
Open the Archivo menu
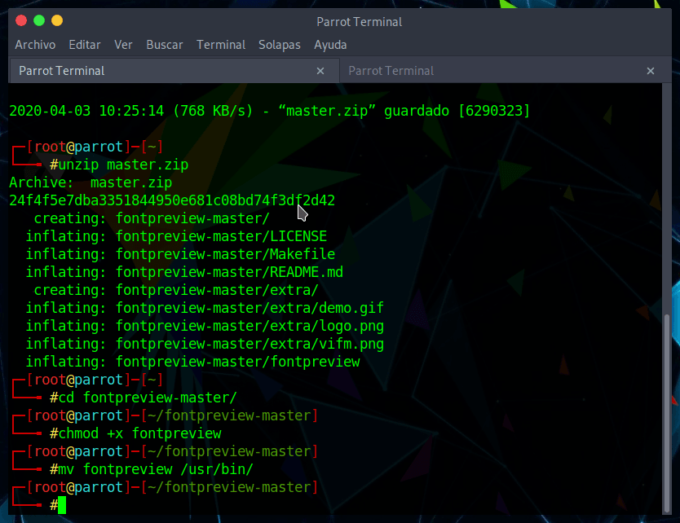tap(35, 45)
